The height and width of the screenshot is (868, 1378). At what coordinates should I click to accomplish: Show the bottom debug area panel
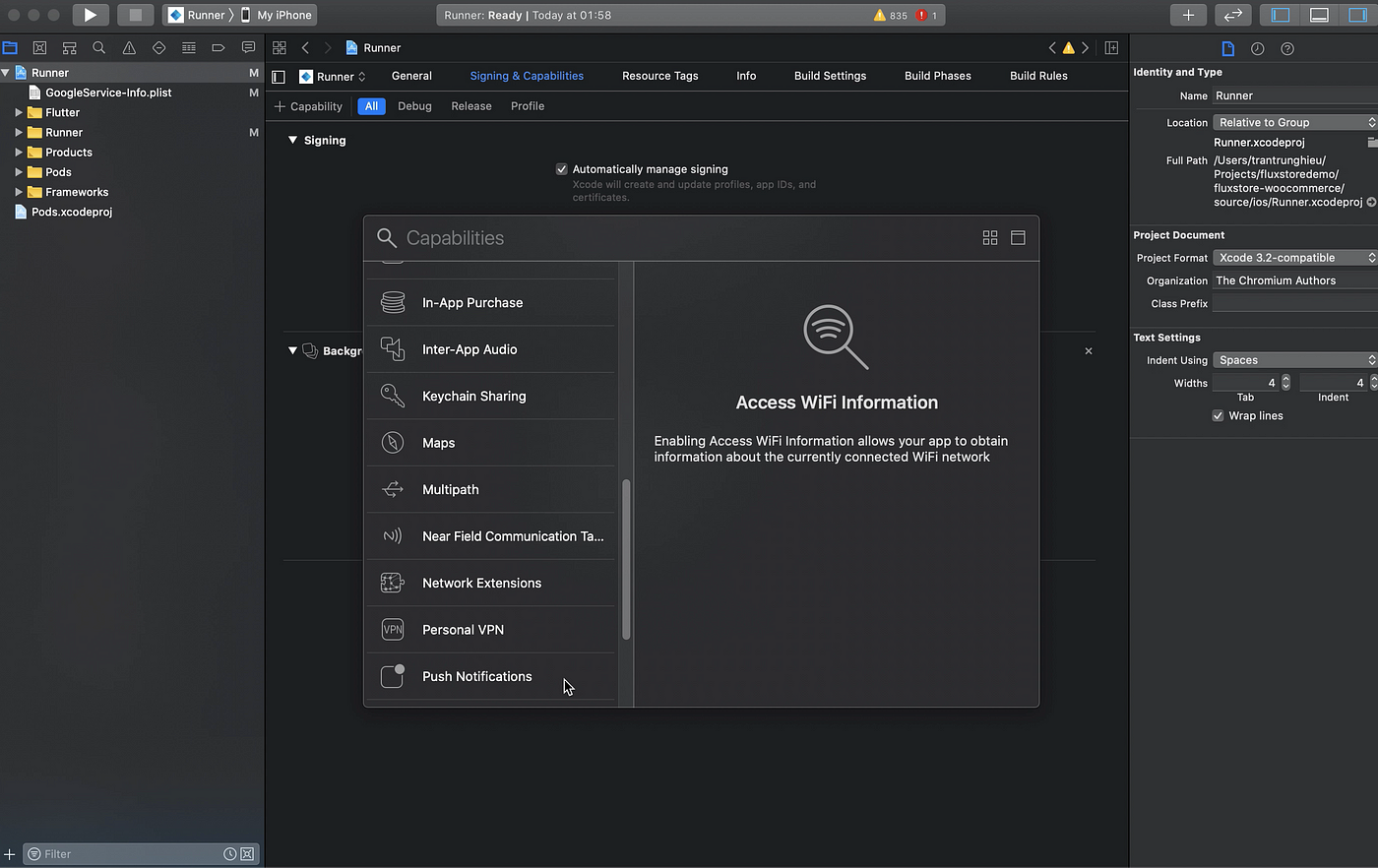pos(1319,15)
